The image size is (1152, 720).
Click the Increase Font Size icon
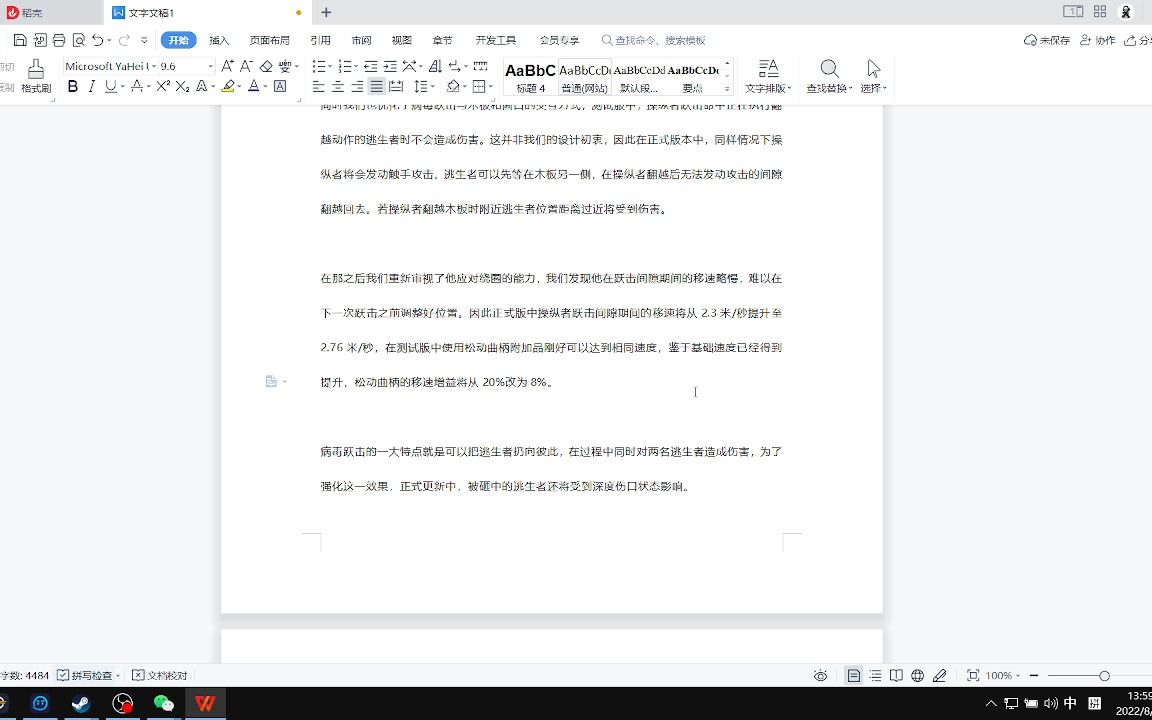coord(227,66)
